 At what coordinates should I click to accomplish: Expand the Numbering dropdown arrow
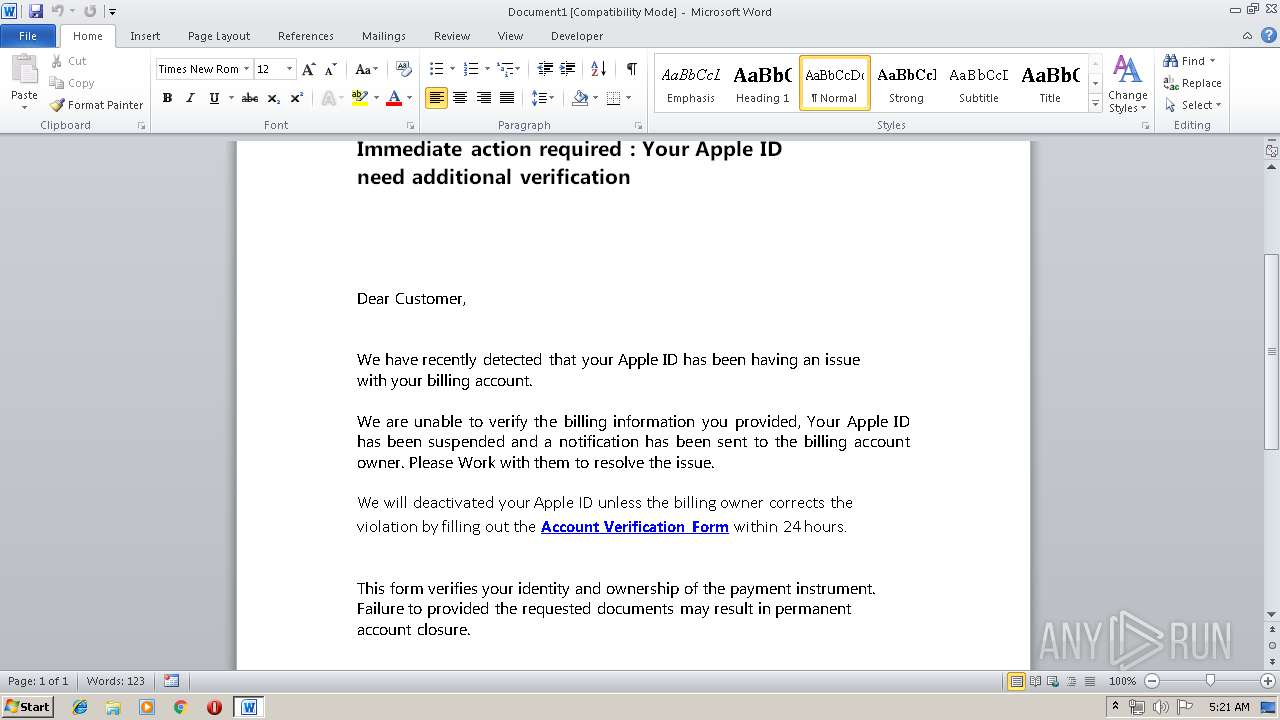(x=487, y=69)
